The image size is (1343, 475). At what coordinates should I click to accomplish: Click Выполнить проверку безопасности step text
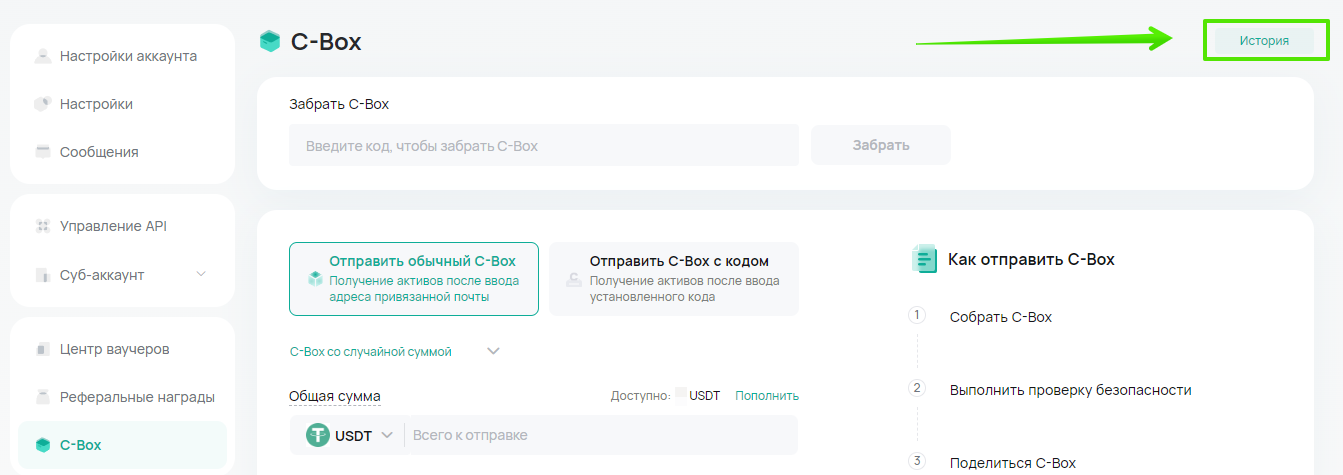[x=1071, y=390]
